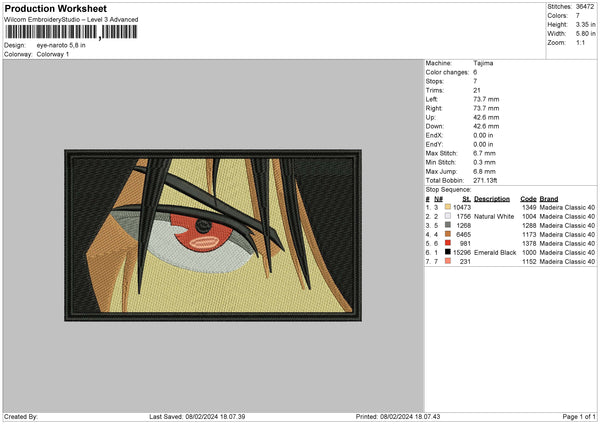Click the design name 'eye-naroto 5,8 in'
The image size is (600, 424).
pyautogui.click(x=61, y=45)
